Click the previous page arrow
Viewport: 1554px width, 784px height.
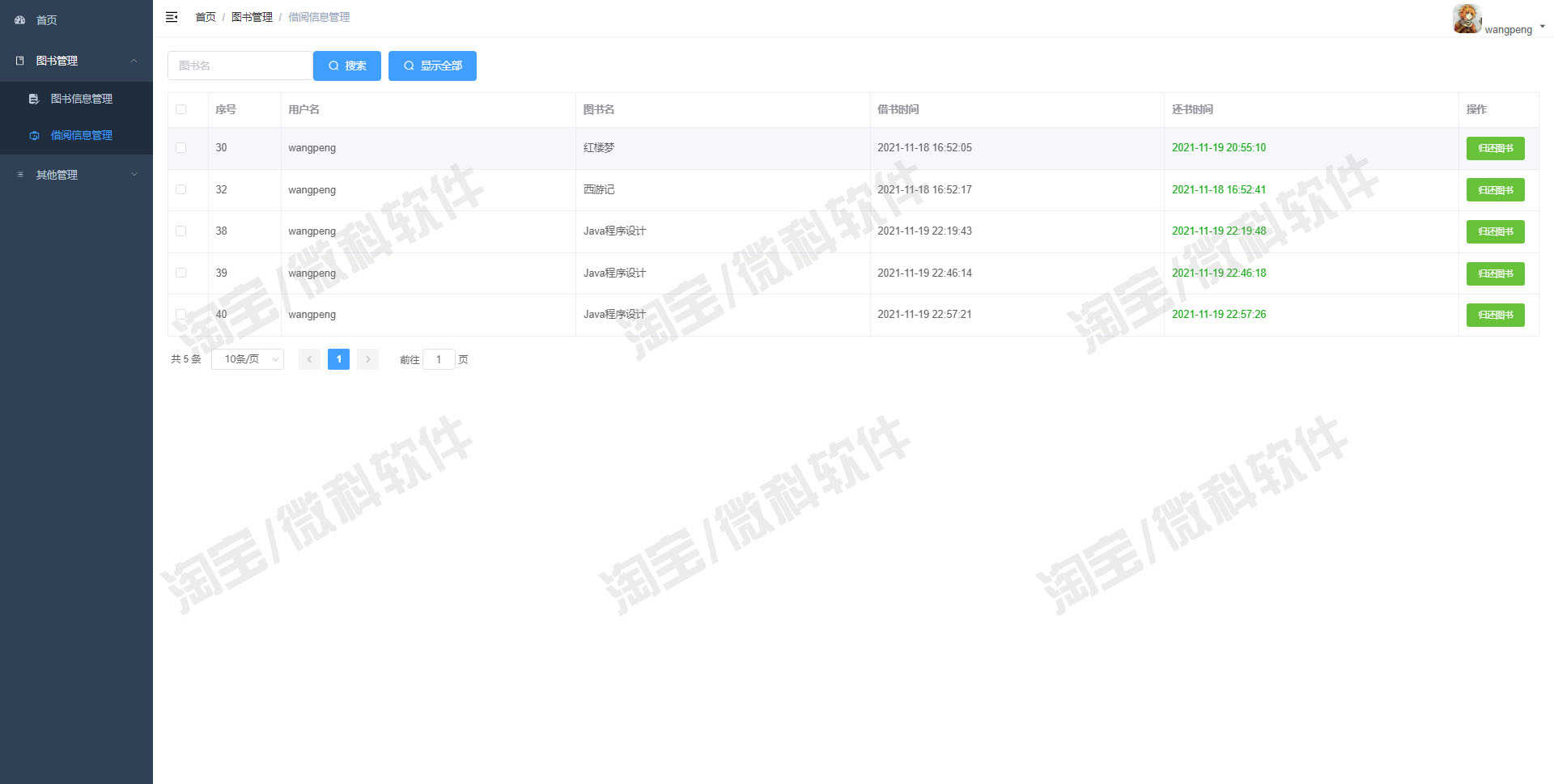click(309, 359)
